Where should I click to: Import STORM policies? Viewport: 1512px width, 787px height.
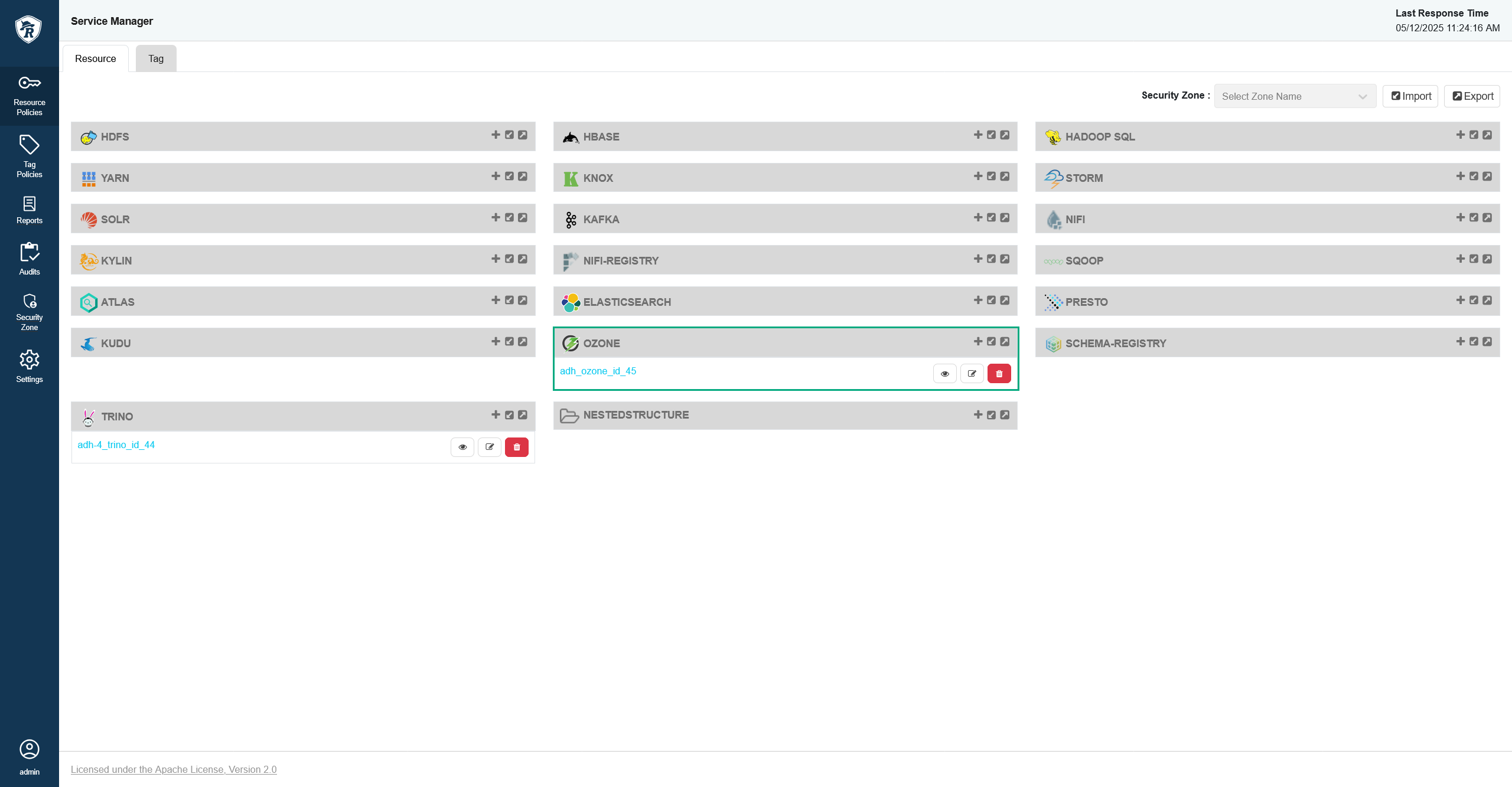[x=1474, y=177]
